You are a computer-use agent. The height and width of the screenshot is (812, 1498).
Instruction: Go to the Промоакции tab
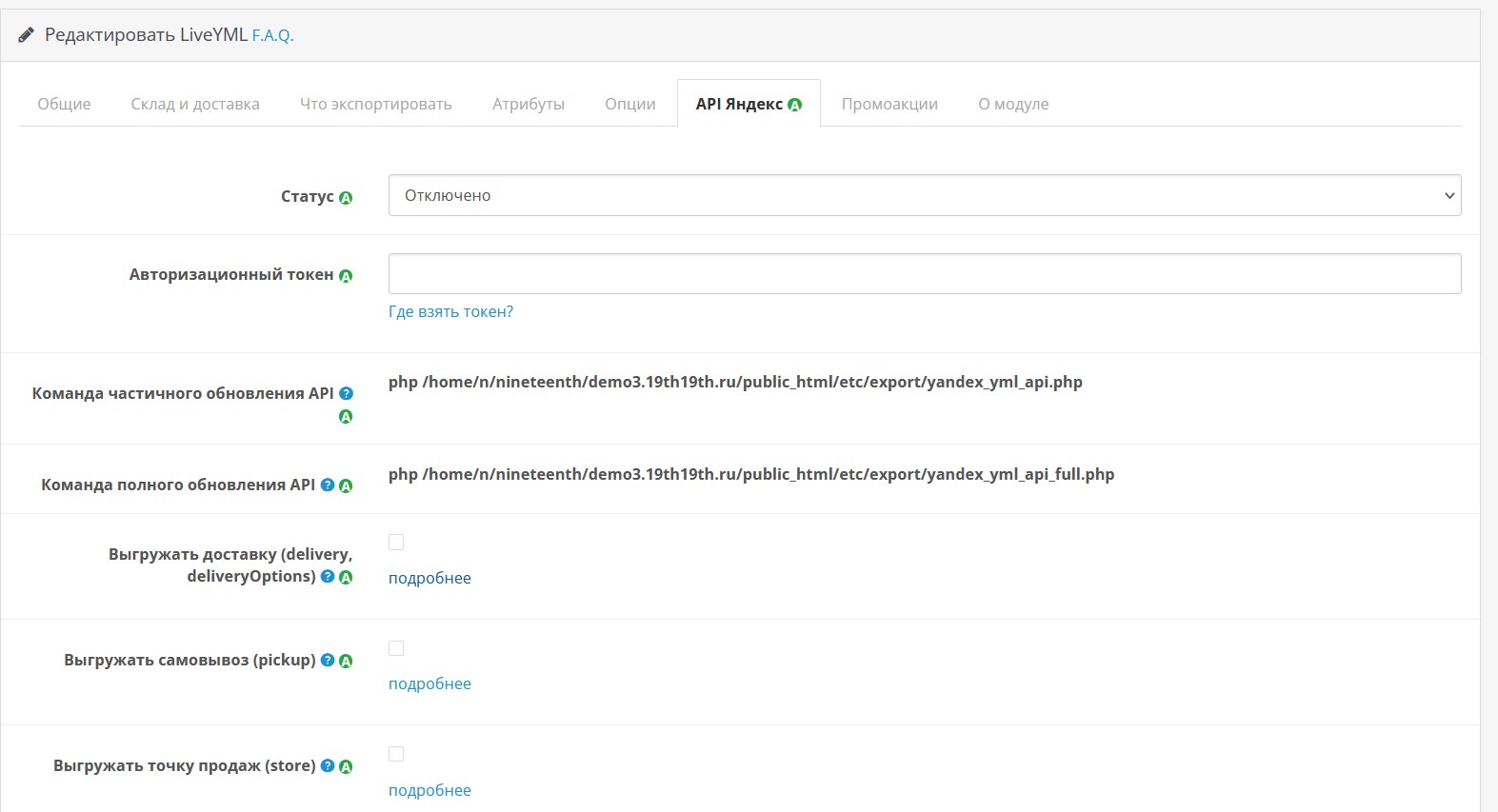[889, 104]
